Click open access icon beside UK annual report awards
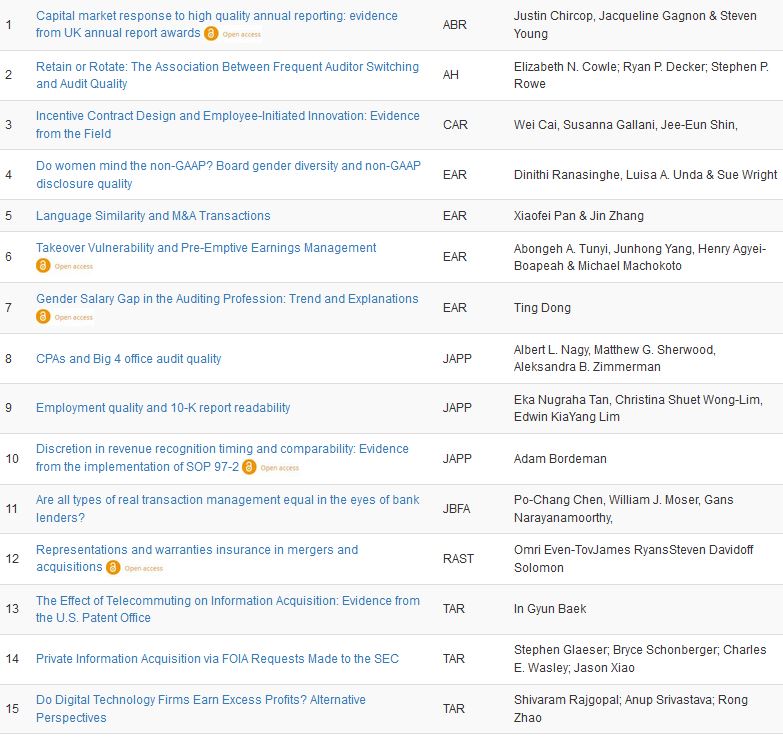The height and width of the screenshot is (738, 783). point(211,33)
